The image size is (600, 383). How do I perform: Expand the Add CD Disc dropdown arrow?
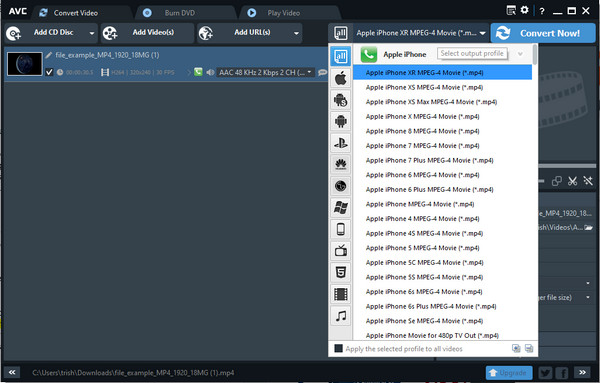coord(92,33)
